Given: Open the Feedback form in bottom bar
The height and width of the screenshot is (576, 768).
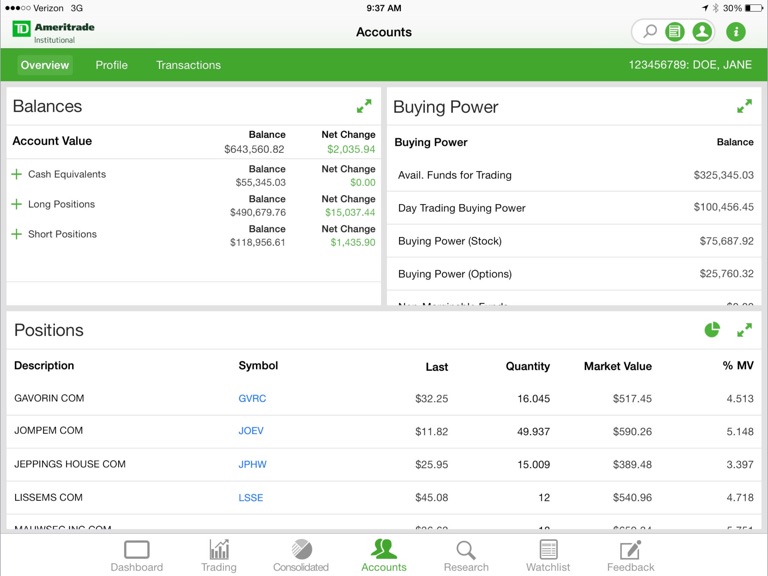Looking at the screenshot, I should (x=630, y=556).
